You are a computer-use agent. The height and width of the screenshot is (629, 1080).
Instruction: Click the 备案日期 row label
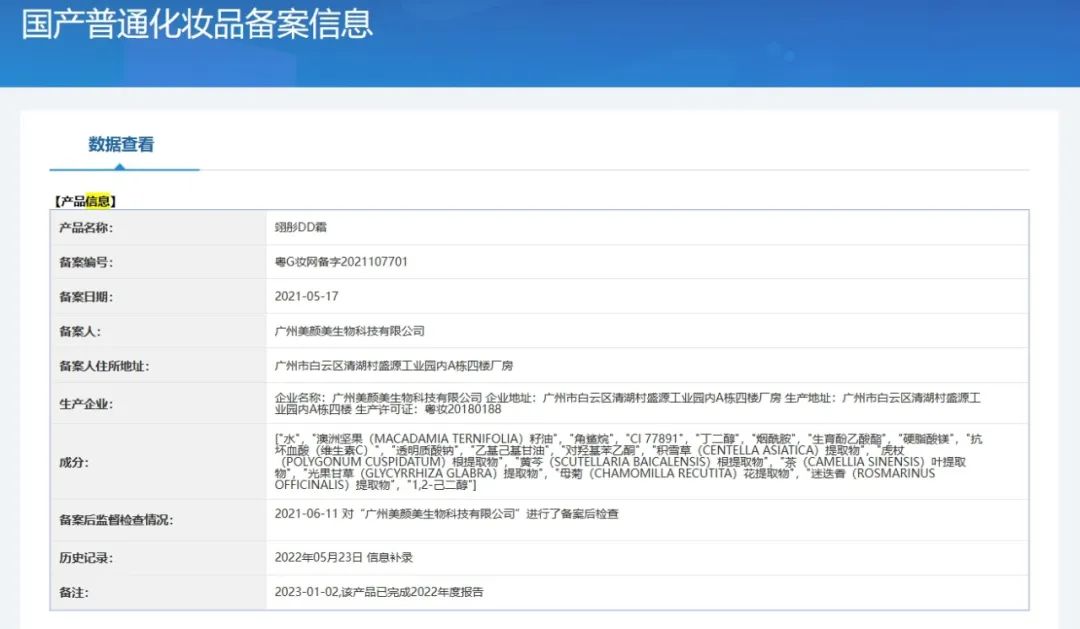coord(86,297)
